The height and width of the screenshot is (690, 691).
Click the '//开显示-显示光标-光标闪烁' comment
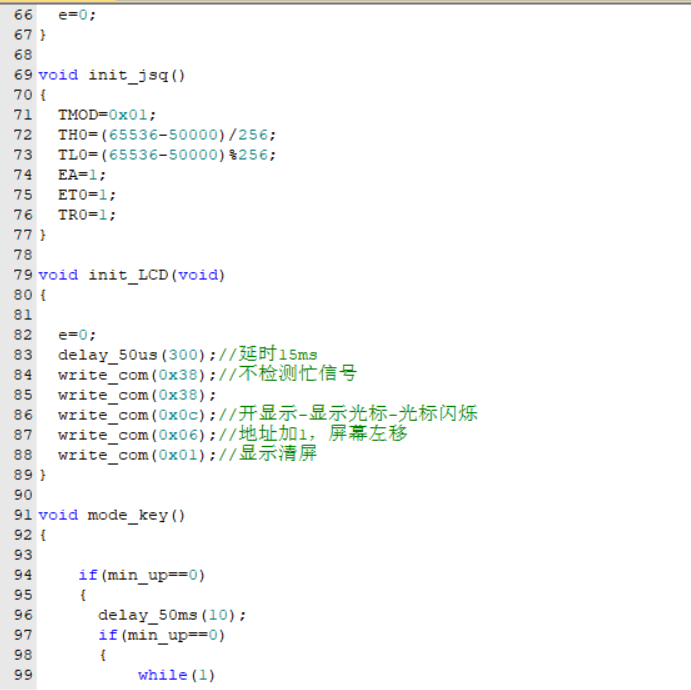point(348,414)
